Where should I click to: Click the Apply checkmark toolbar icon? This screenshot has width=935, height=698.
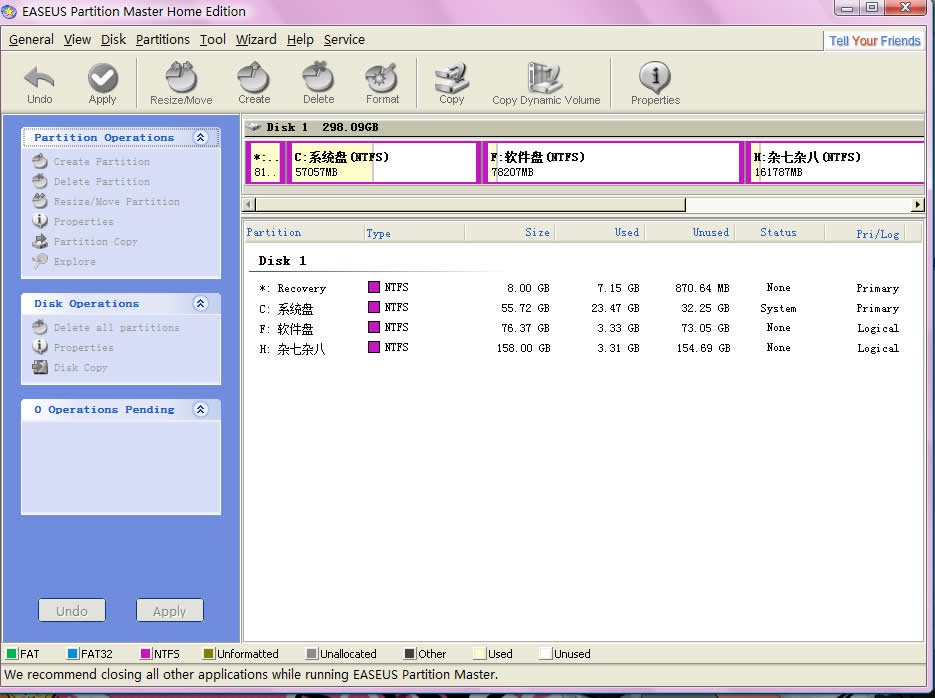(x=102, y=83)
